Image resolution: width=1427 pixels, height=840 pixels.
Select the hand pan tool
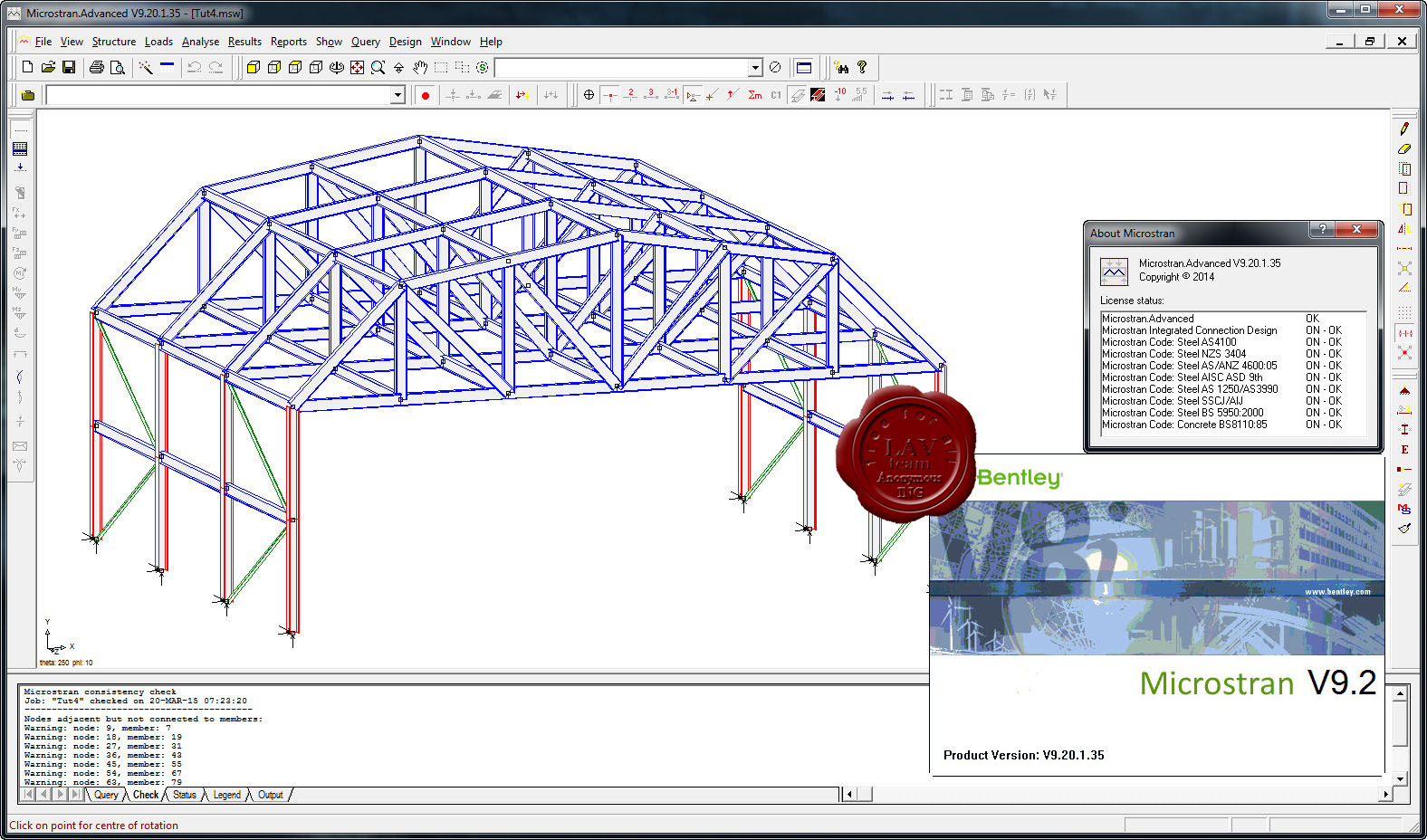pos(420,67)
